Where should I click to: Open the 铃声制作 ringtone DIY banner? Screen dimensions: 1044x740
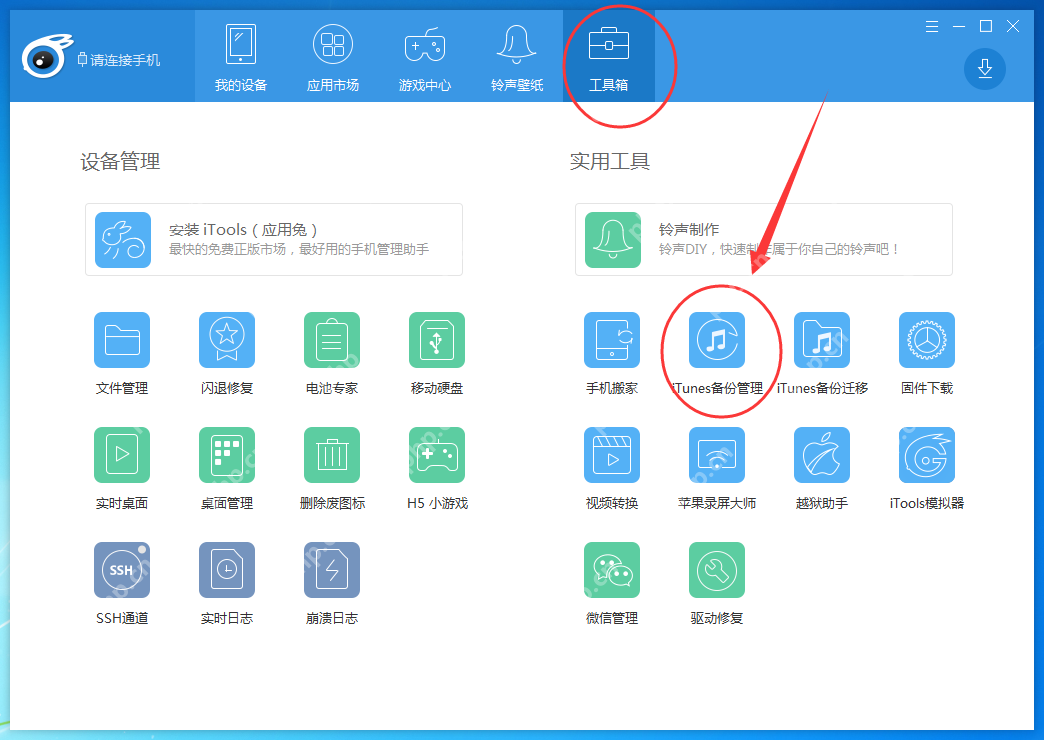click(765, 239)
